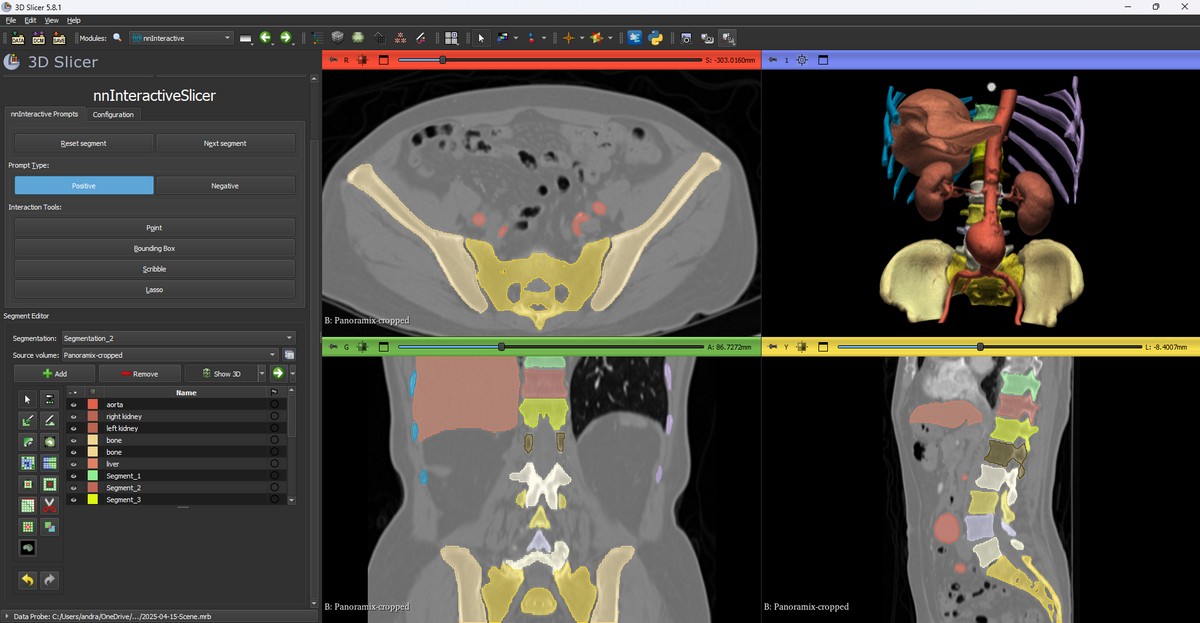The image size is (1200, 623).
Task: Select the Negative prompt type
Action: pos(225,186)
